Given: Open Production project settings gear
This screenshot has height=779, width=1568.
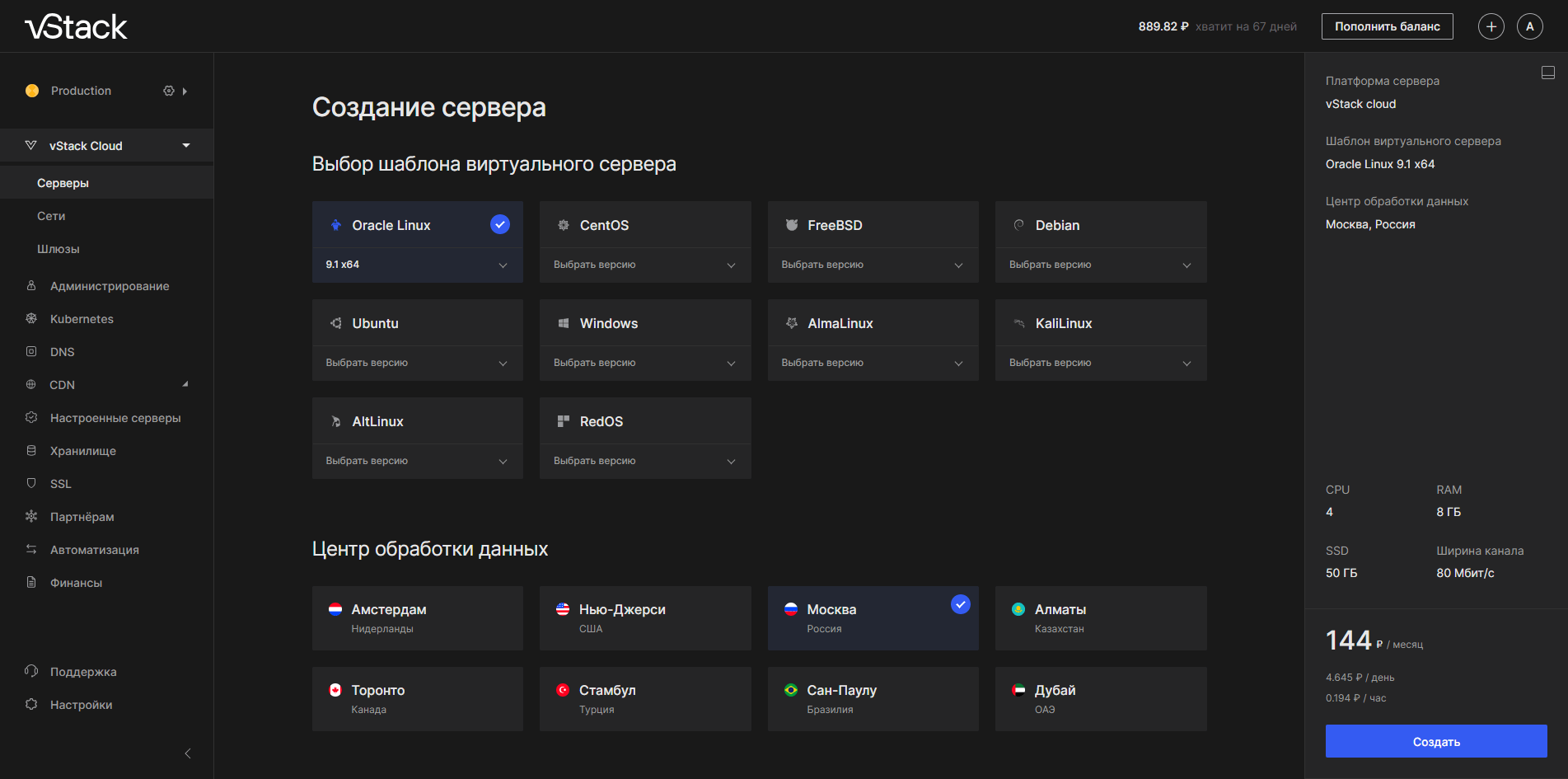Looking at the screenshot, I should pos(169,91).
